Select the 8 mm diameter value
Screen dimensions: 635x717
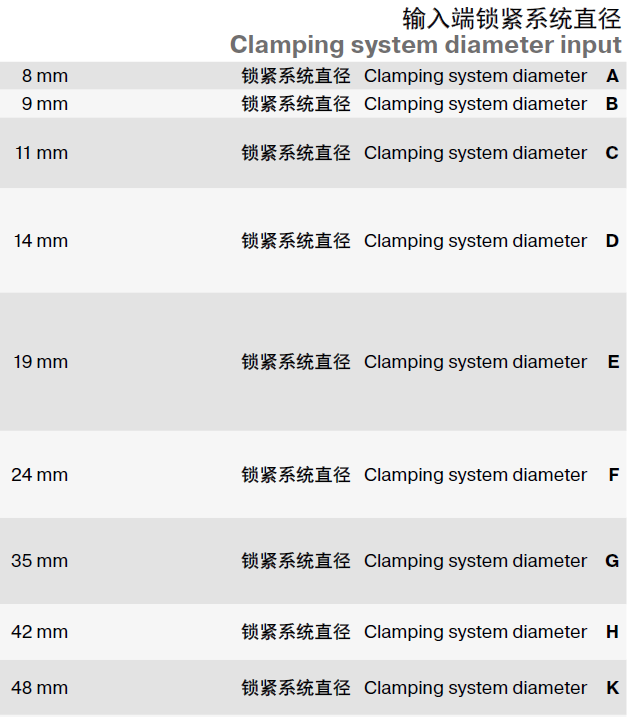(x=45, y=76)
